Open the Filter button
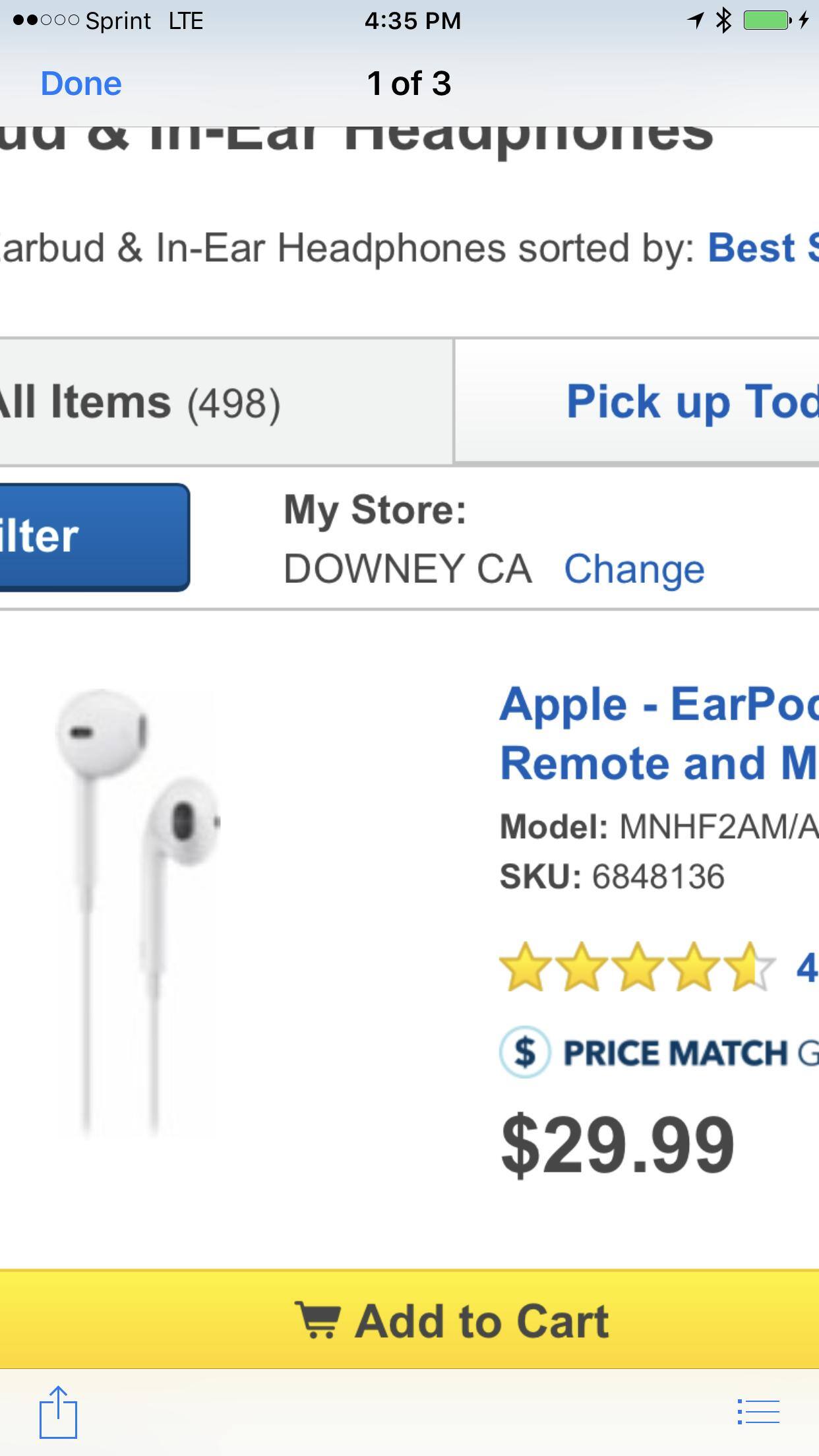This screenshot has width=819, height=1456. click(x=92, y=537)
